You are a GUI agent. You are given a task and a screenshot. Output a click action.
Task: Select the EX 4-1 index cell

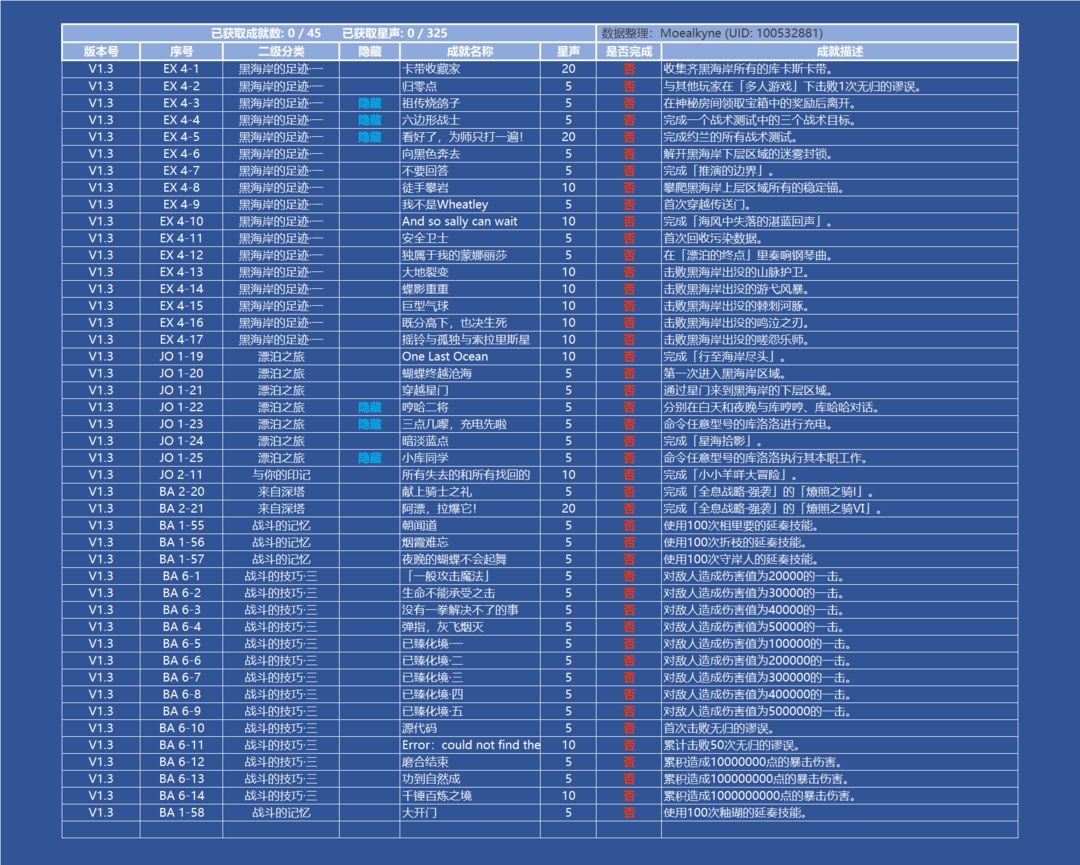181,69
